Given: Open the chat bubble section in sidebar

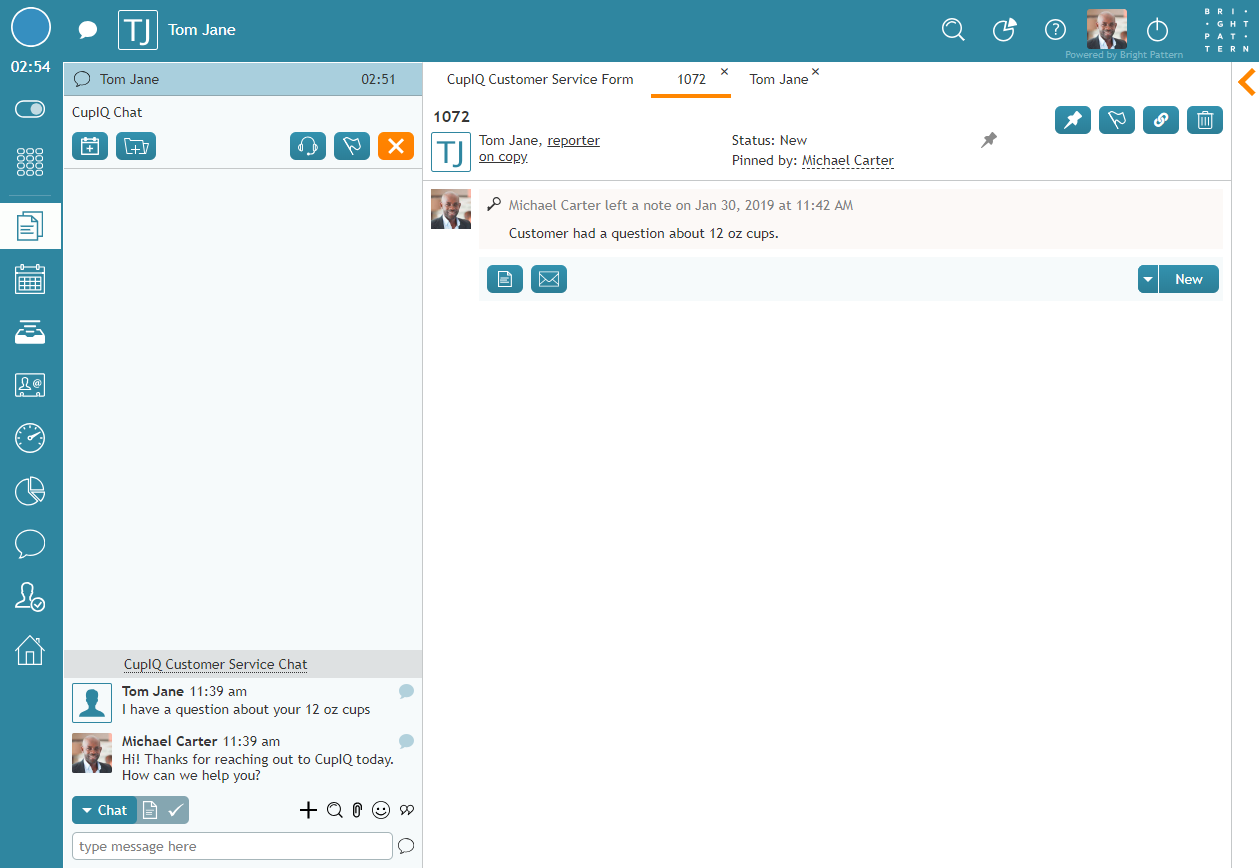Looking at the screenshot, I should click(x=30, y=544).
